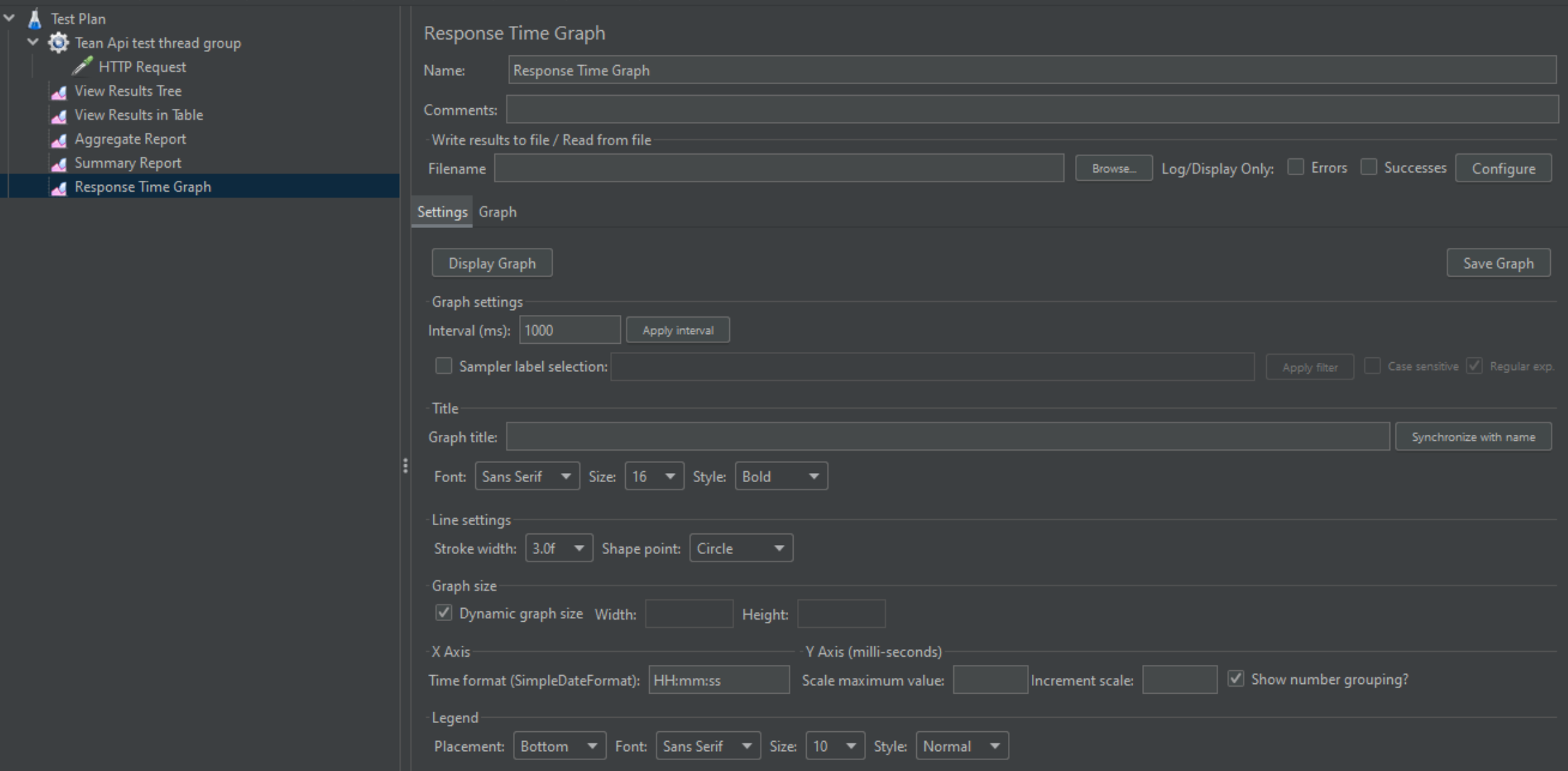
Task: Click the Response Time Graph tree icon
Action: coord(60,188)
